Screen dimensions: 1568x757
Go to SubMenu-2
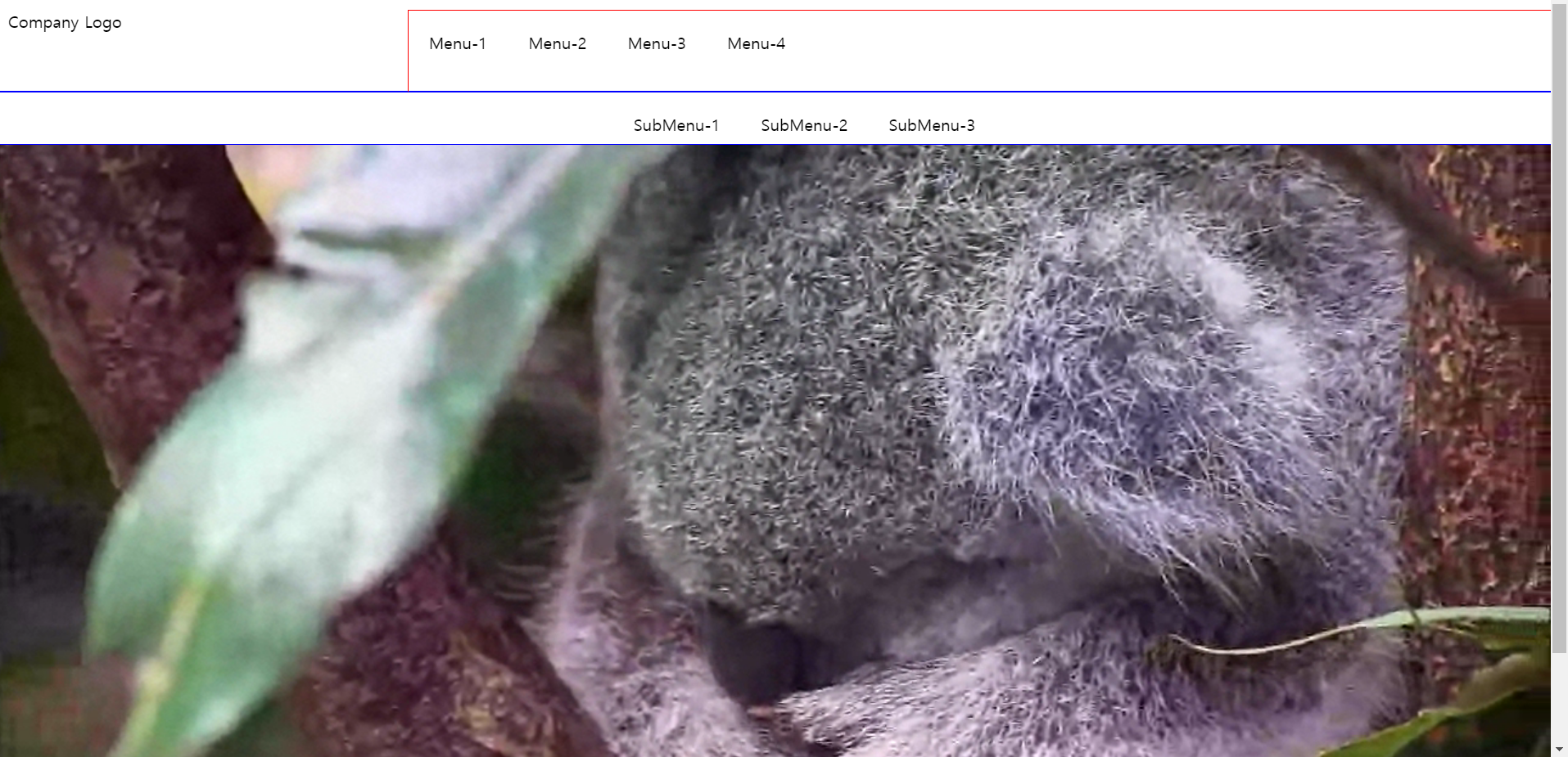click(804, 126)
